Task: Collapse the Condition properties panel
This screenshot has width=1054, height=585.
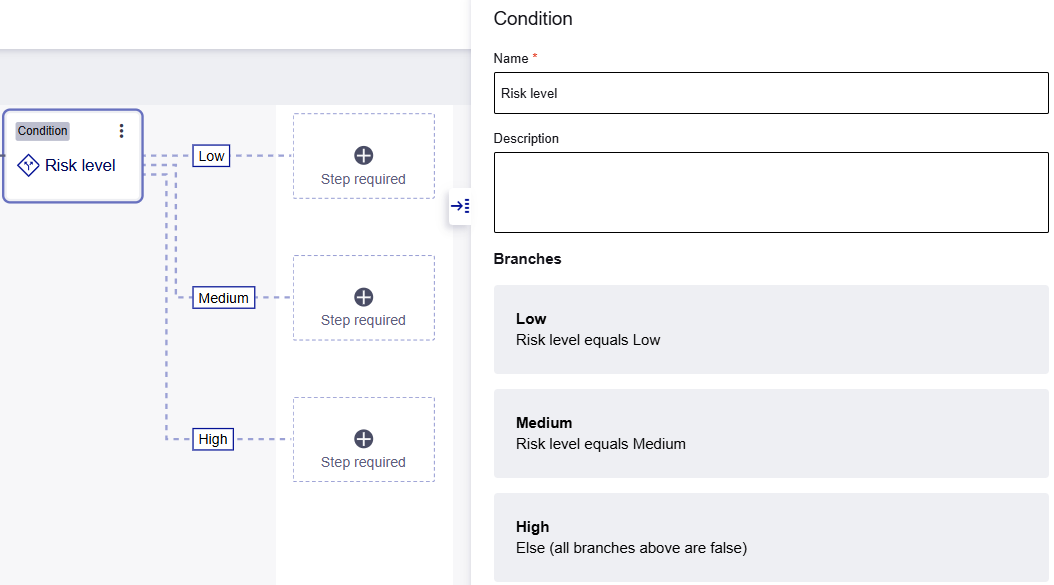Action: coord(461,206)
